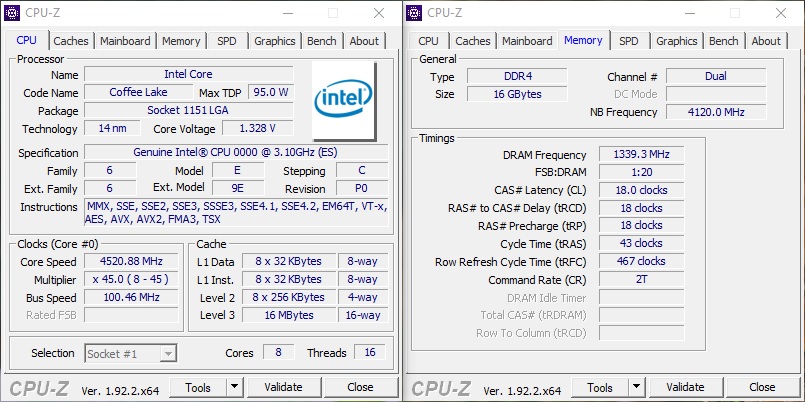This screenshot has height=402, width=805.
Task: Select the Memory tab in the right window
Action: click(x=583, y=40)
